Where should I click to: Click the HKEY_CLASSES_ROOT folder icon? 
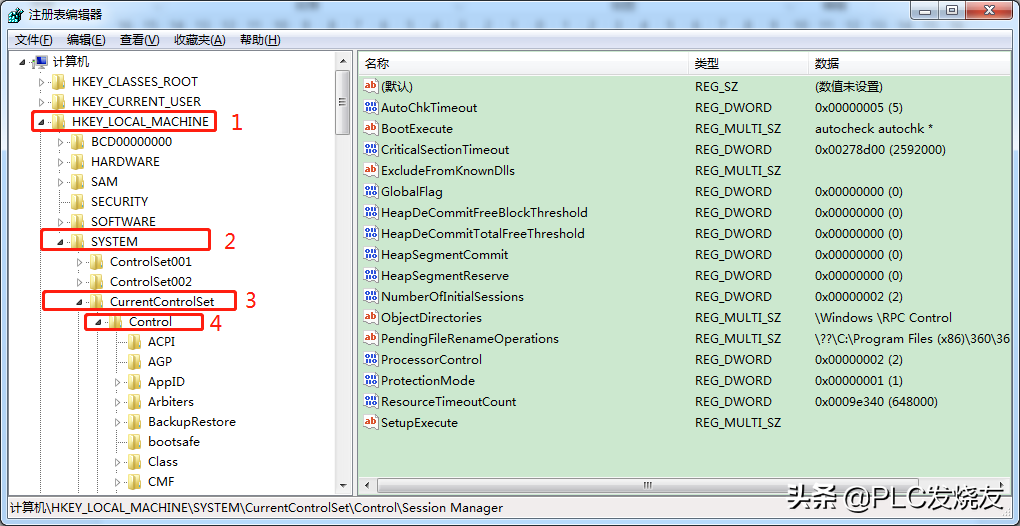pyautogui.click(x=59, y=82)
